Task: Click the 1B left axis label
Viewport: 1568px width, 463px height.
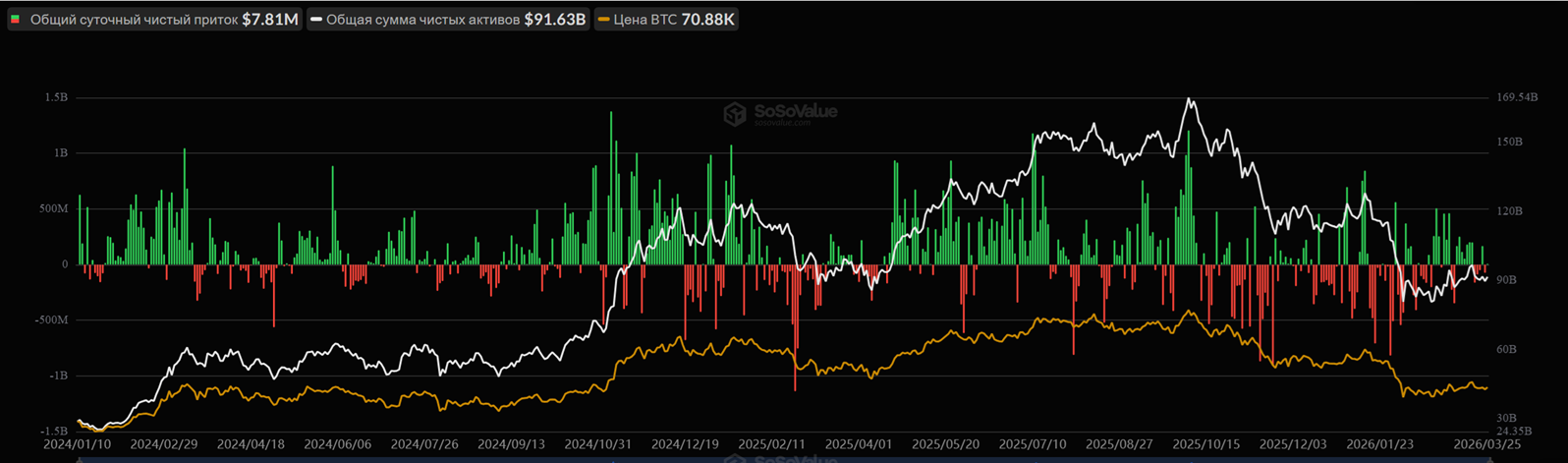Action: tap(59, 153)
